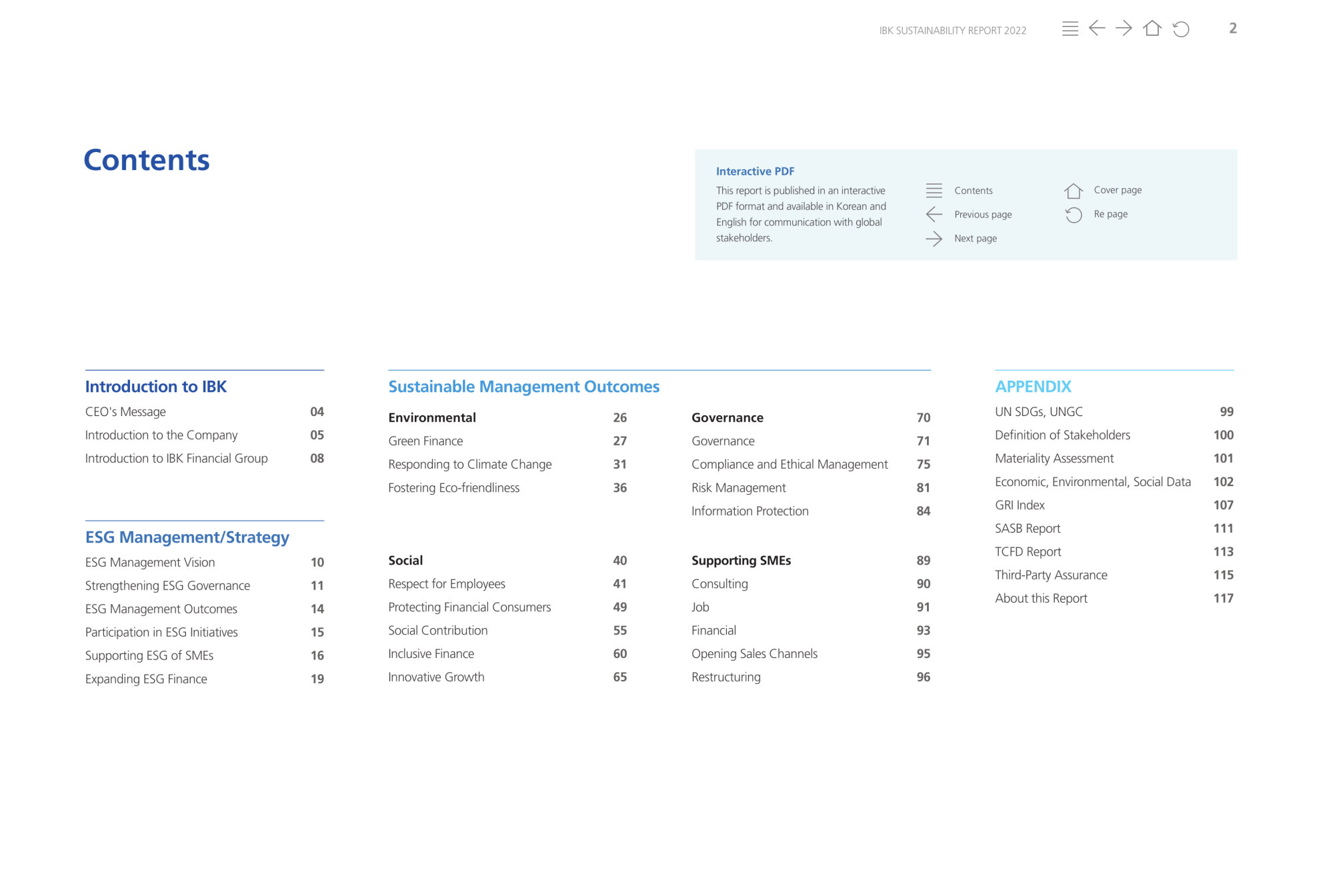Click the APPENDIX section title
Viewport: 1323px width, 896px height.
click(1033, 387)
